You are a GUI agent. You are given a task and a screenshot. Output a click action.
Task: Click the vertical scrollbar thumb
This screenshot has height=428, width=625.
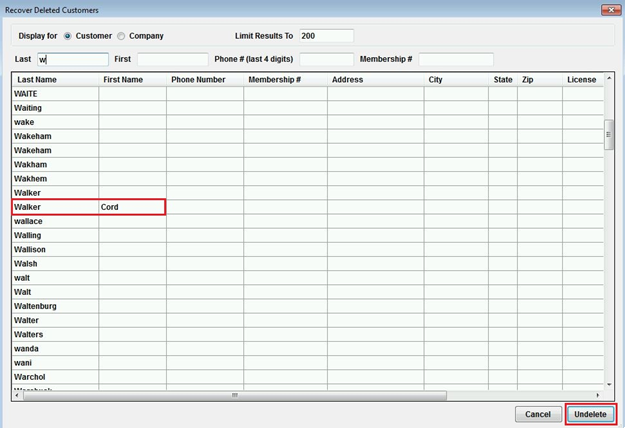pyautogui.click(x=609, y=135)
